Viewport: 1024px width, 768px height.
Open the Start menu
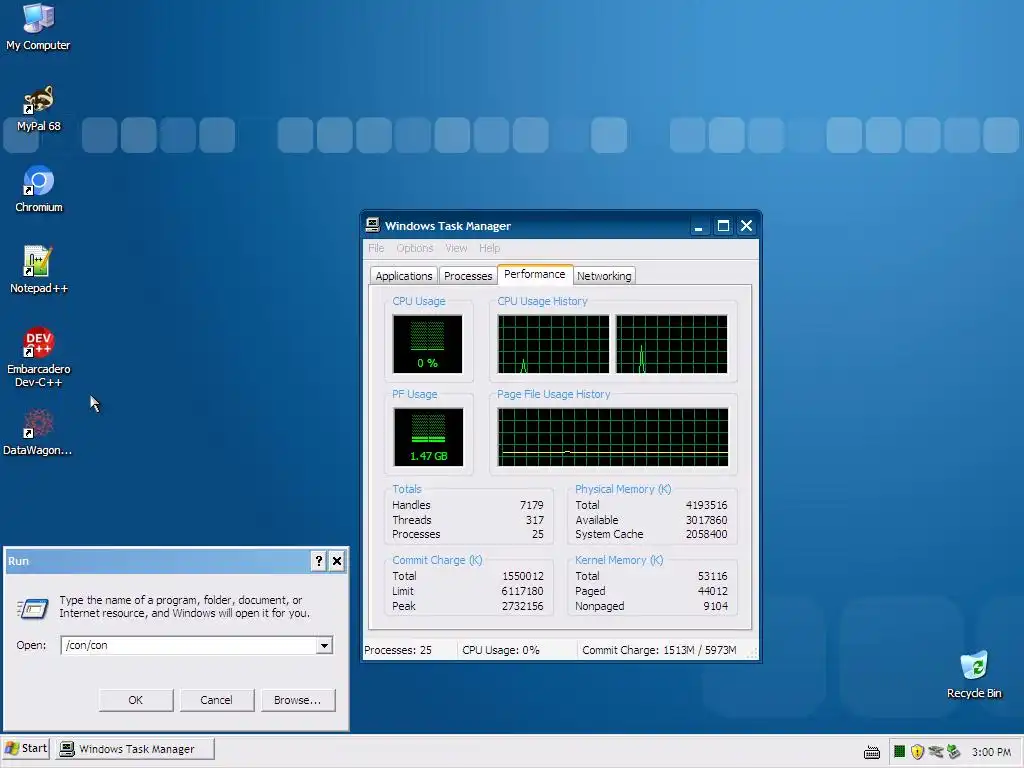[26, 748]
